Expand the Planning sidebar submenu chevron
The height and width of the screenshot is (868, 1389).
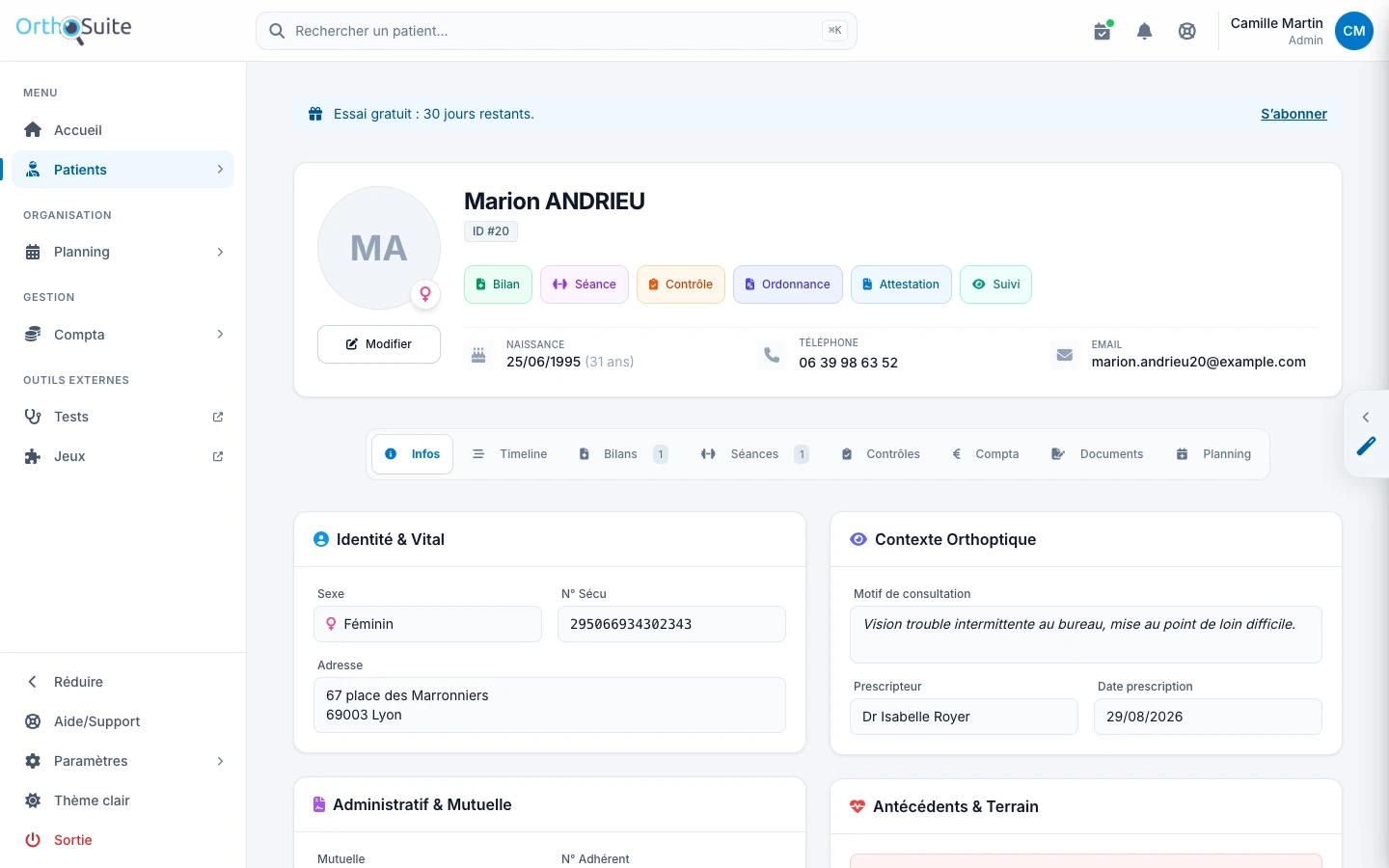tap(220, 252)
